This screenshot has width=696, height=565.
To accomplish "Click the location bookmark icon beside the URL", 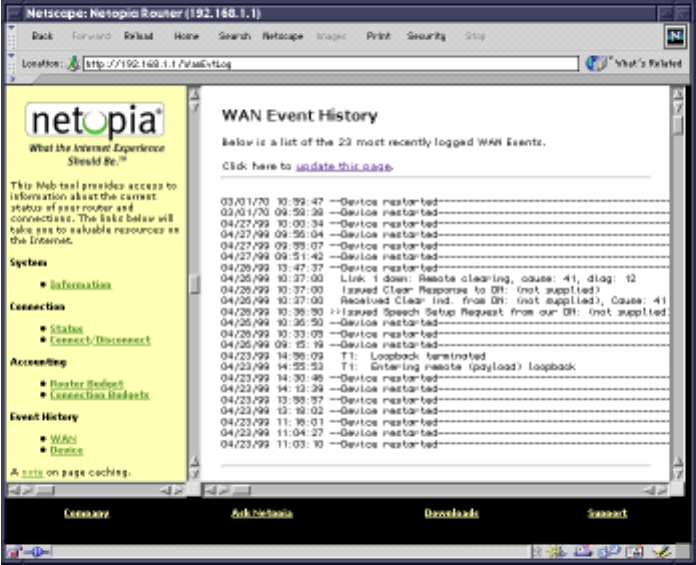I will click(73, 63).
